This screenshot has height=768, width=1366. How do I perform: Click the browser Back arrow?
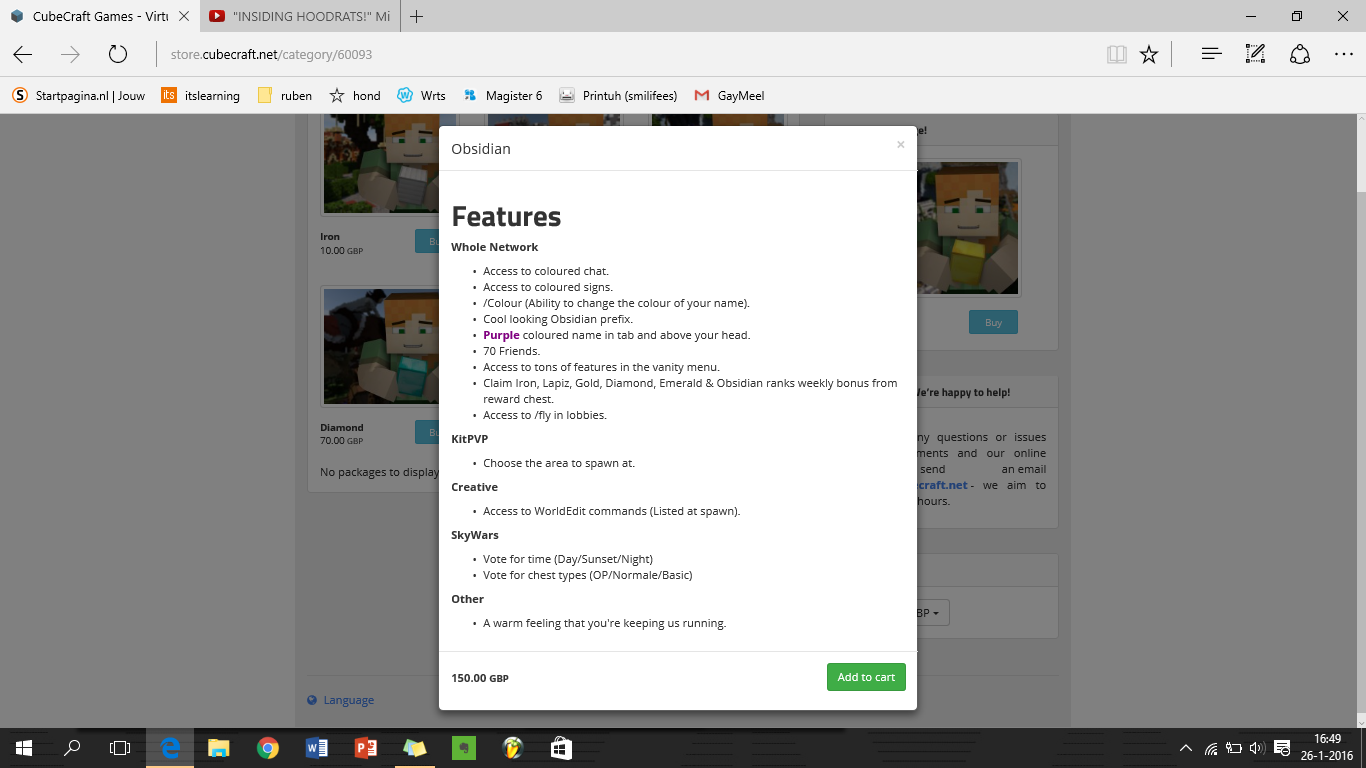pyautogui.click(x=23, y=54)
